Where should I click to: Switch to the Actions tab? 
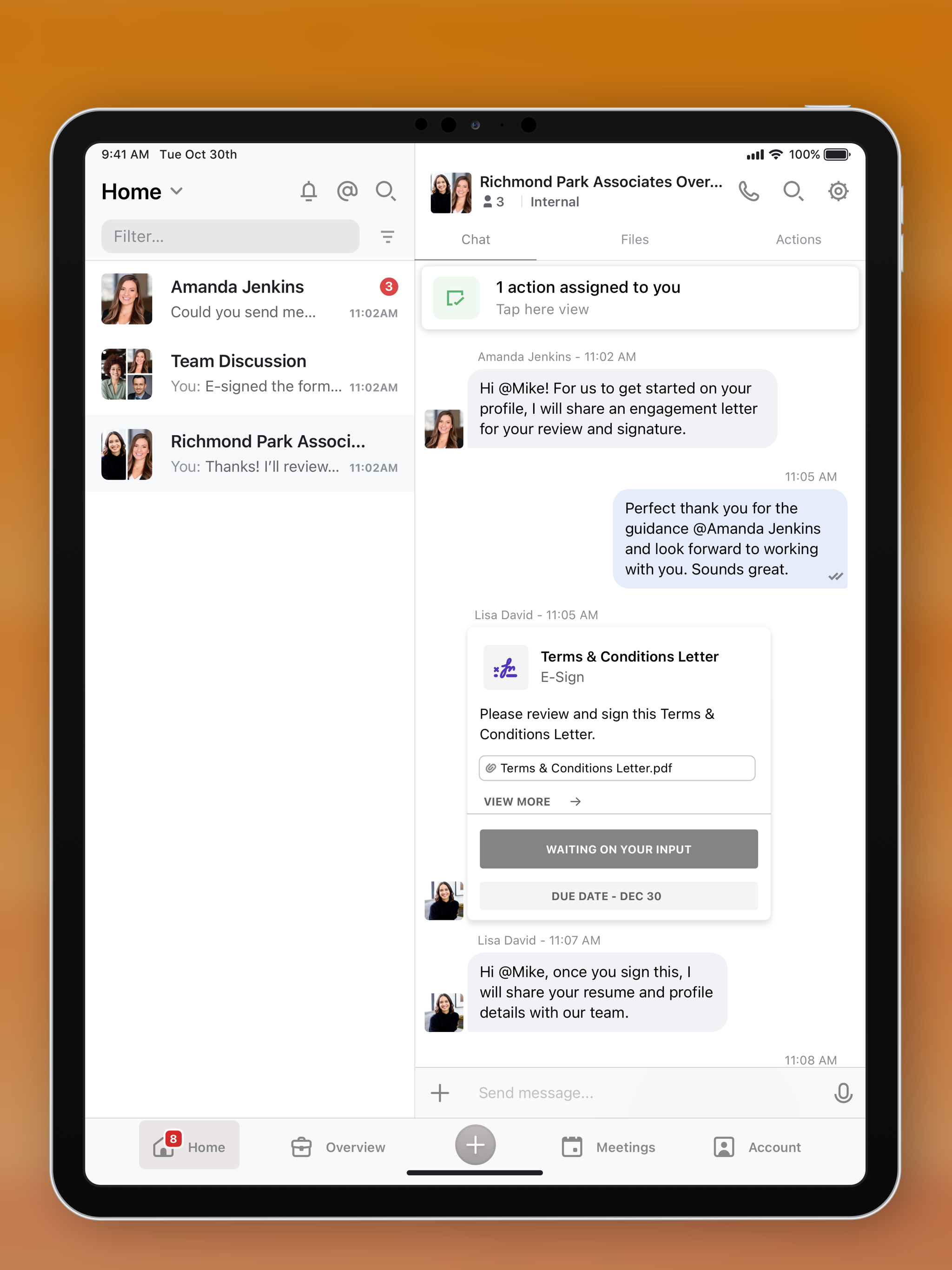pyautogui.click(x=798, y=239)
